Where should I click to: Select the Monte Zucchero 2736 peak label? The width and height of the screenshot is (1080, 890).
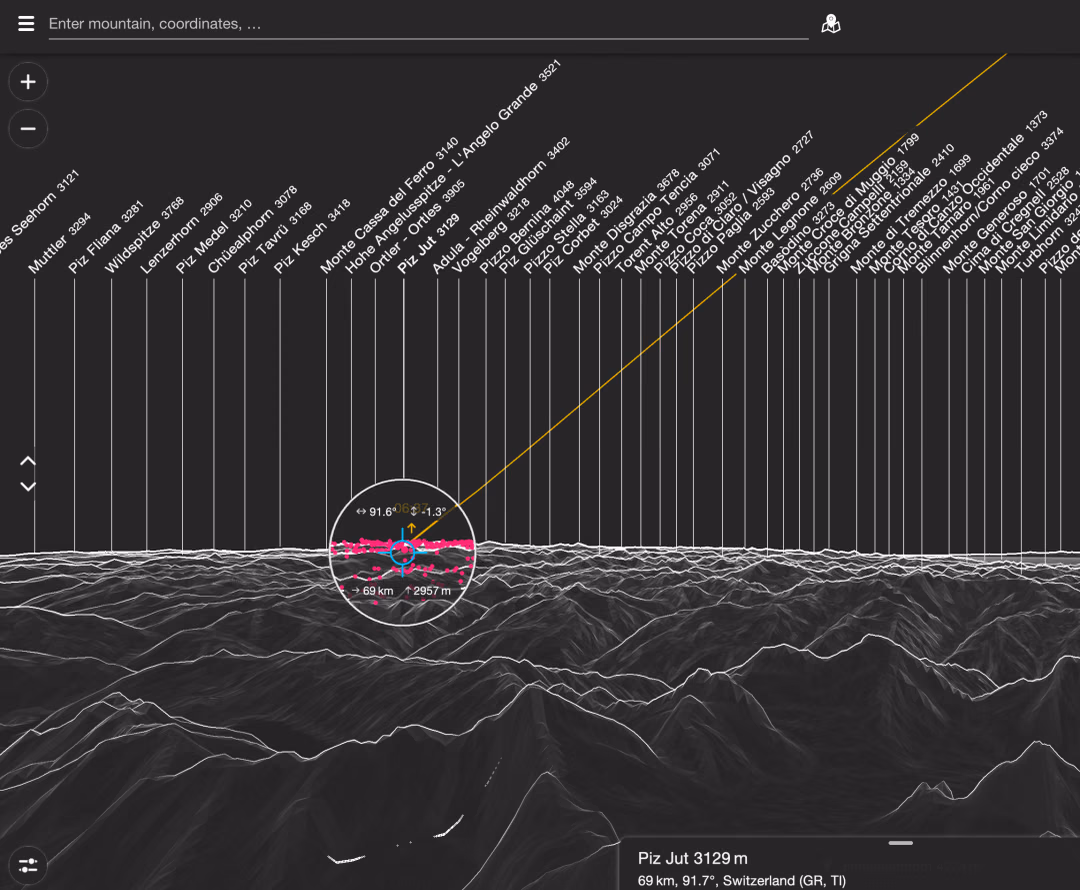(x=771, y=220)
